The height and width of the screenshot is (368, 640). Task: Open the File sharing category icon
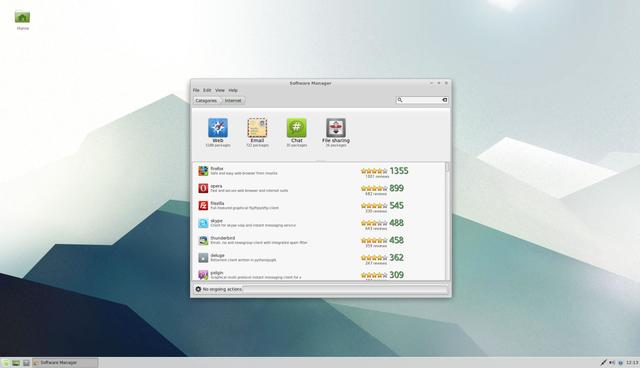(x=336, y=128)
